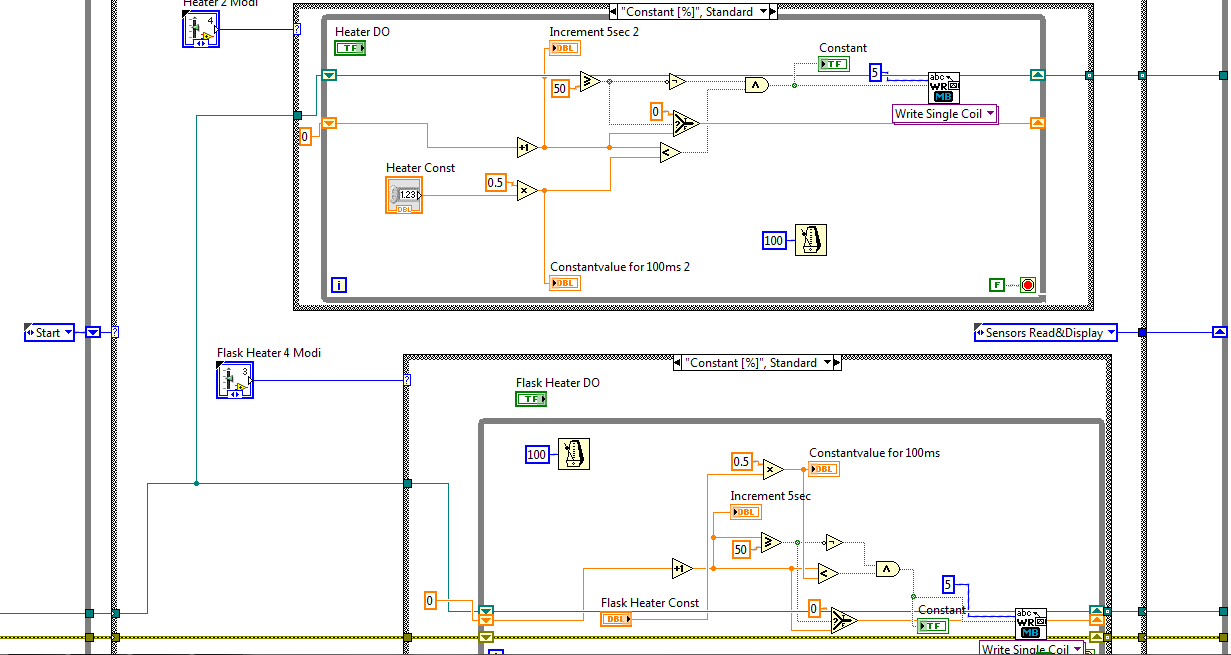The image size is (1231, 655).
Task: Click Increment 5sec 2 DBL indicator terminal
Action: pos(565,48)
